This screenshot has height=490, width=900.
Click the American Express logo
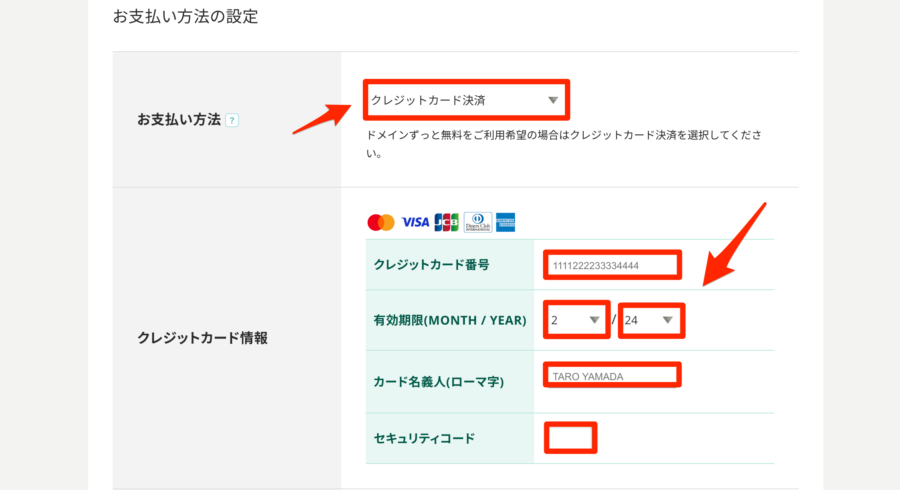505,222
